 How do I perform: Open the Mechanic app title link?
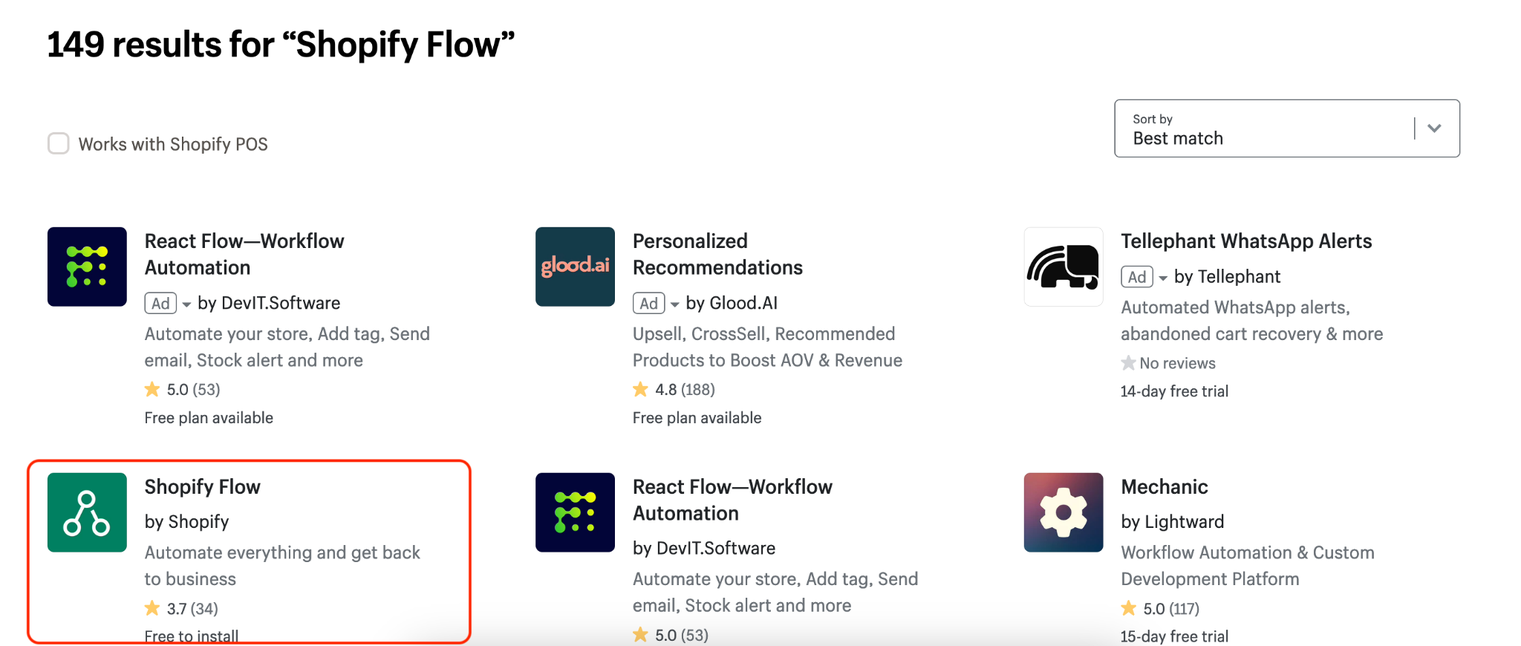tap(1164, 487)
